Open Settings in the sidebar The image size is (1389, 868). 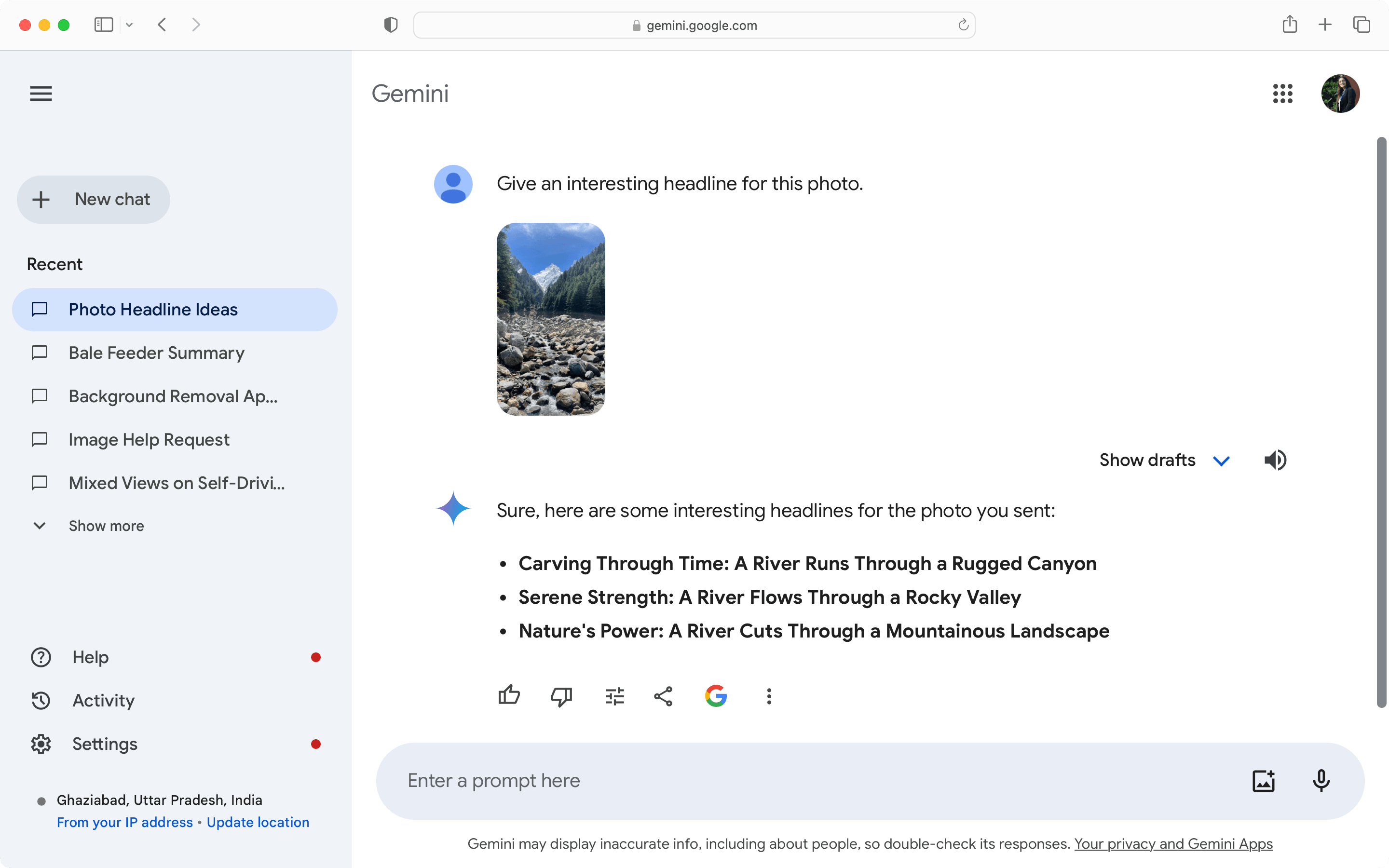point(175,744)
